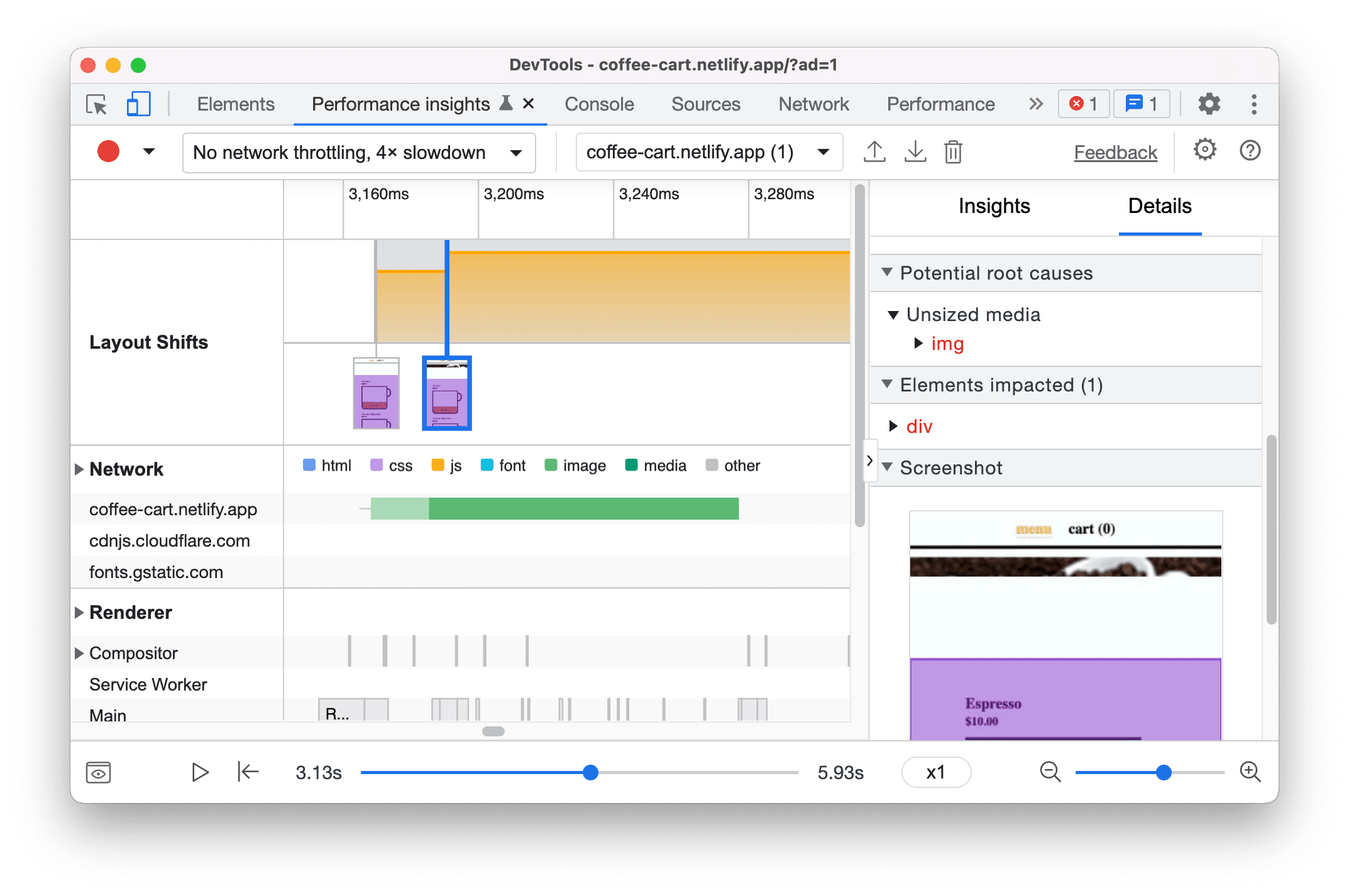Click the Feedback button link

(1113, 152)
